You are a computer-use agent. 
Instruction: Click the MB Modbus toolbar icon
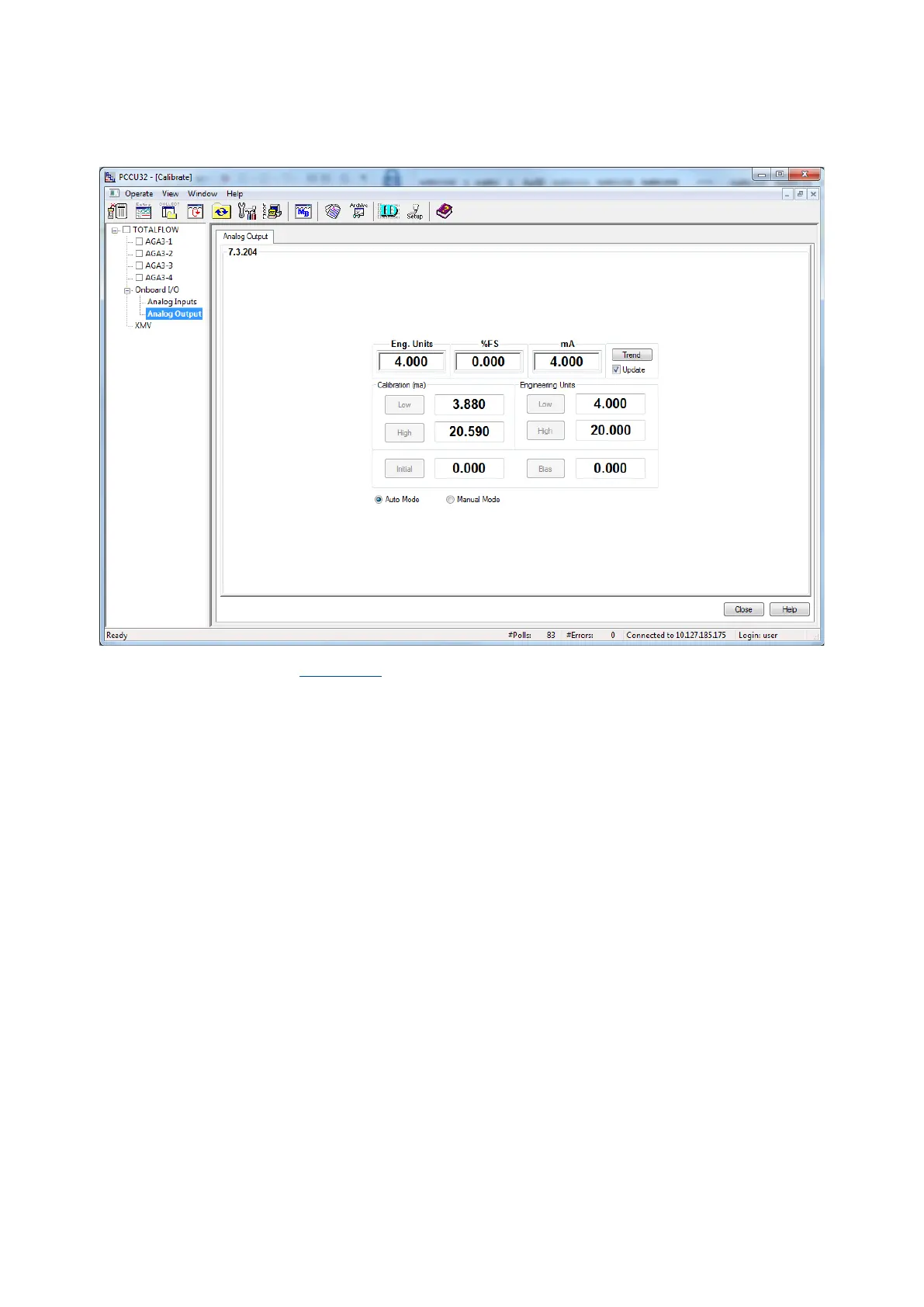coord(303,211)
